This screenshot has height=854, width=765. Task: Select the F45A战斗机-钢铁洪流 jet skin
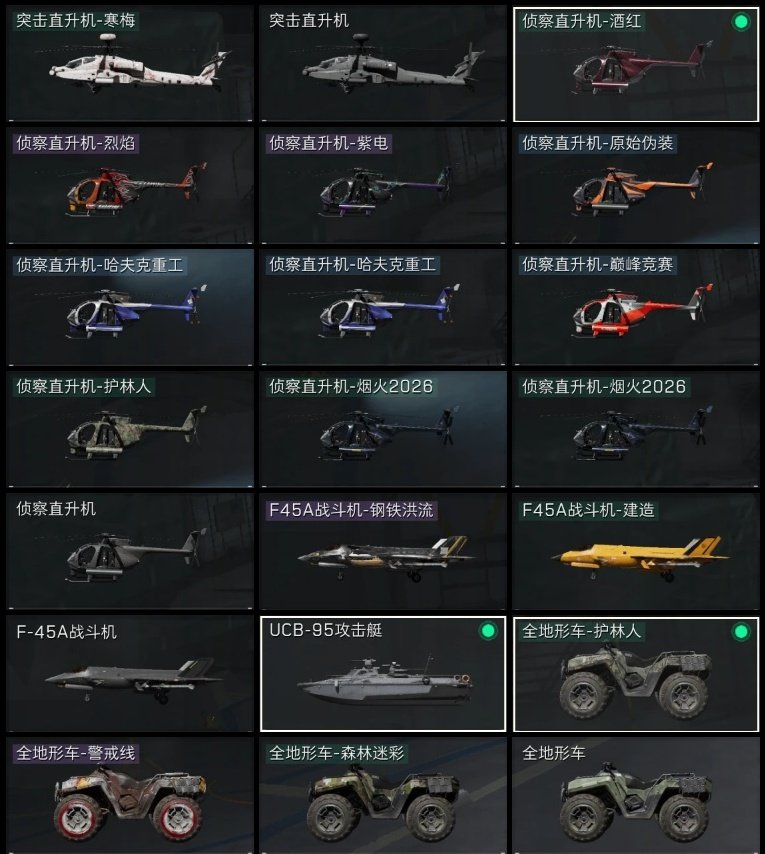click(x=383, y=552)
